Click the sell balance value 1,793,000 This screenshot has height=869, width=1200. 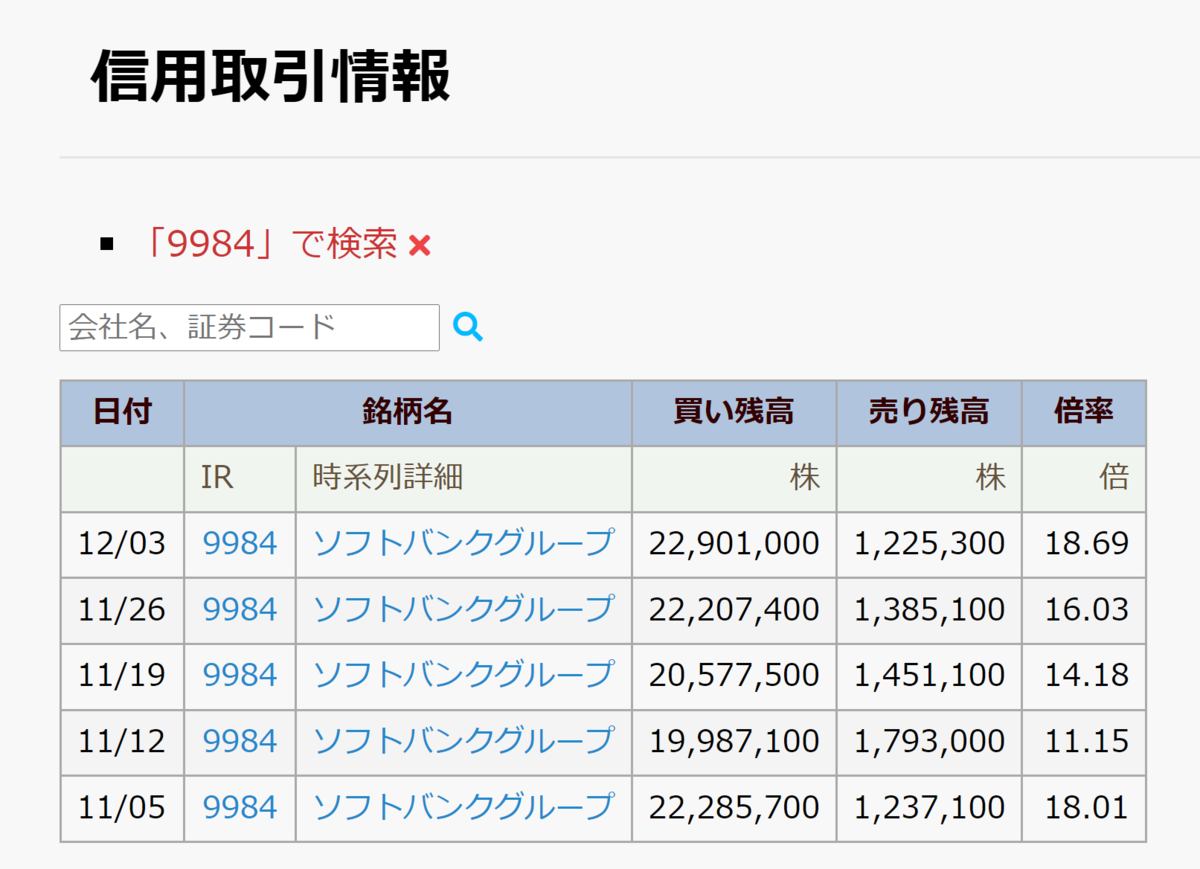[929, 742]
